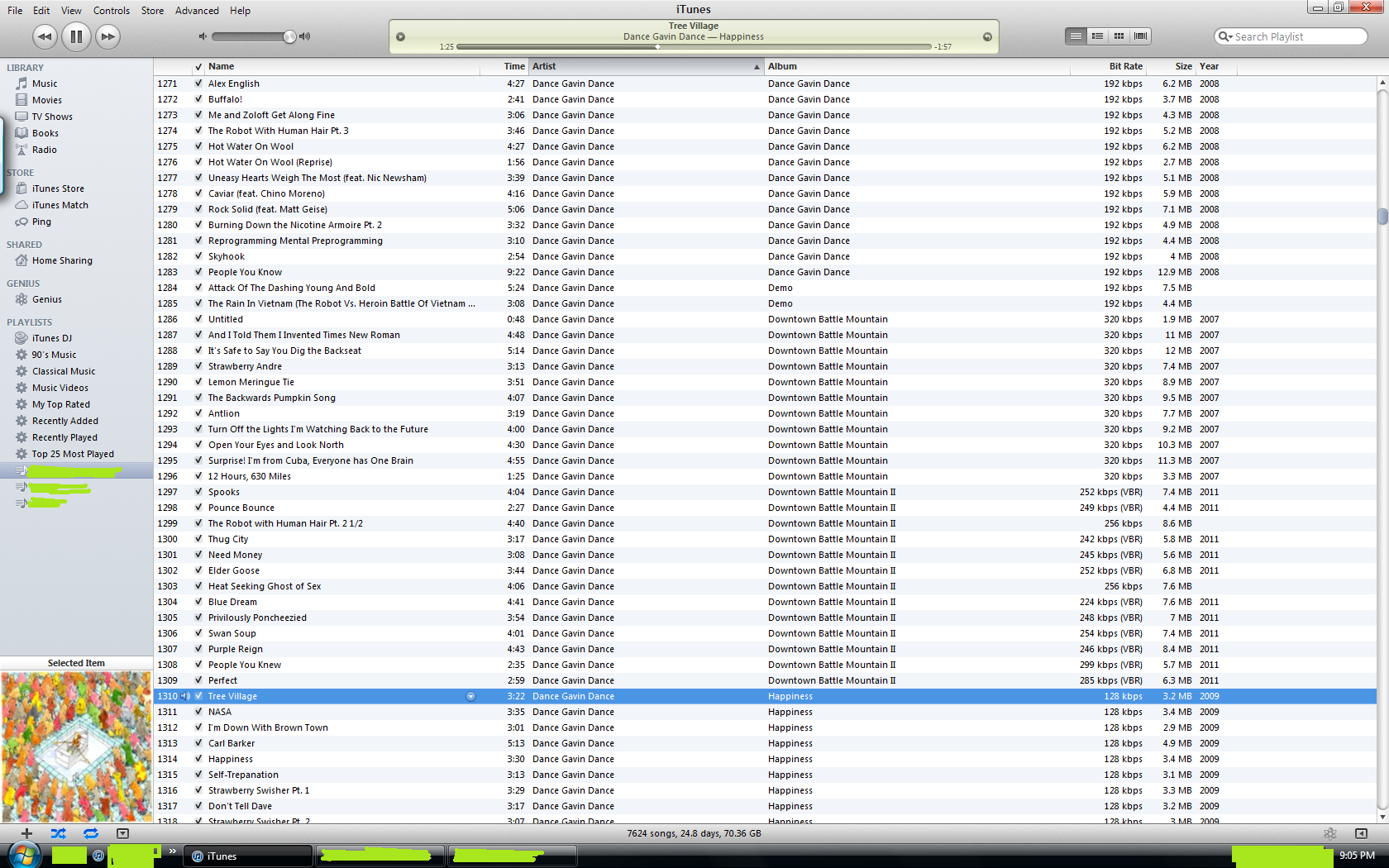Screen dimensions: 1389x868
Task: Click the song list scrollbar up arrow
Action: coord(1382,83)
